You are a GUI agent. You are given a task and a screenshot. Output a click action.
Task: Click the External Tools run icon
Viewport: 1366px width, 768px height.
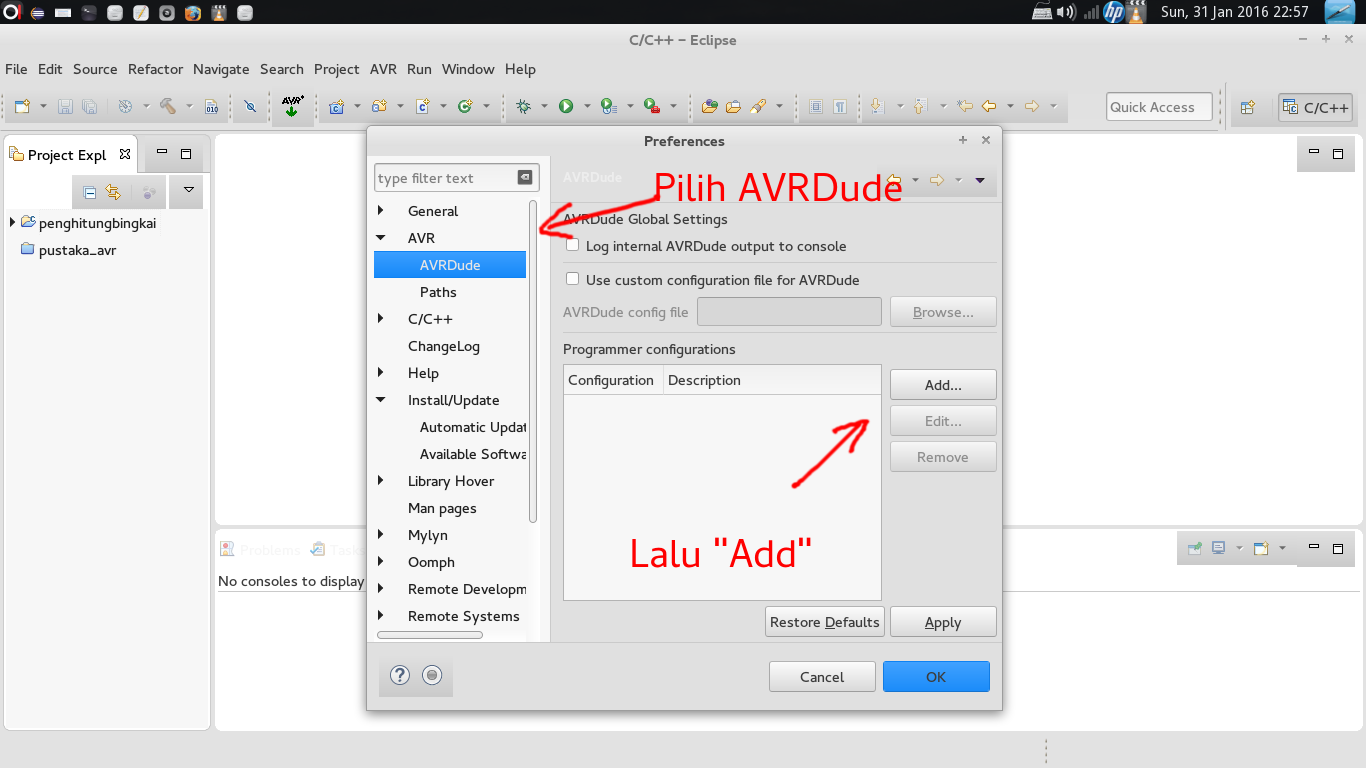pyautogui.click(x=652, y=106)
